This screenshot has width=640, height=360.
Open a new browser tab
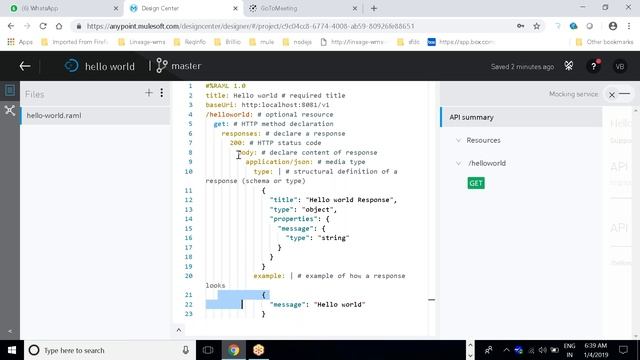[374, 8]
